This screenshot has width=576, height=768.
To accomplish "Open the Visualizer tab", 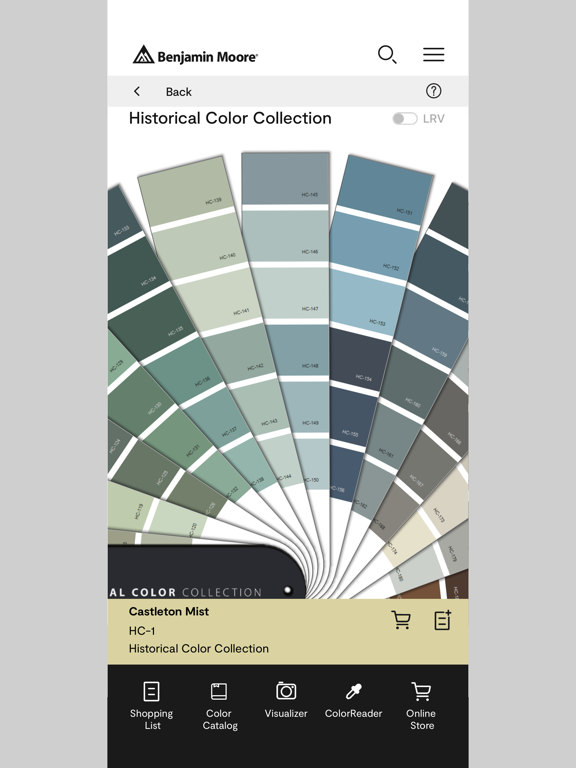I will click(286, 699).
